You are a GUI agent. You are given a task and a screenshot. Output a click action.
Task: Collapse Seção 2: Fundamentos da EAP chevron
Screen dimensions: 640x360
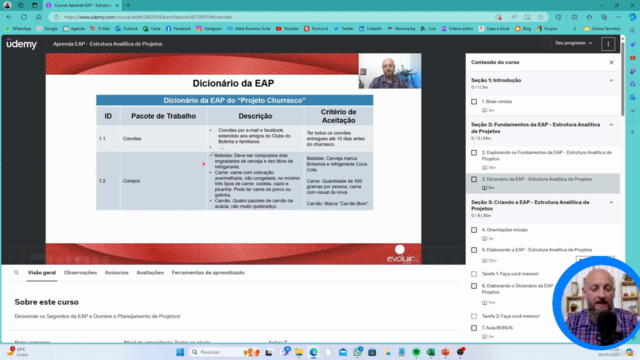[611, 125]
